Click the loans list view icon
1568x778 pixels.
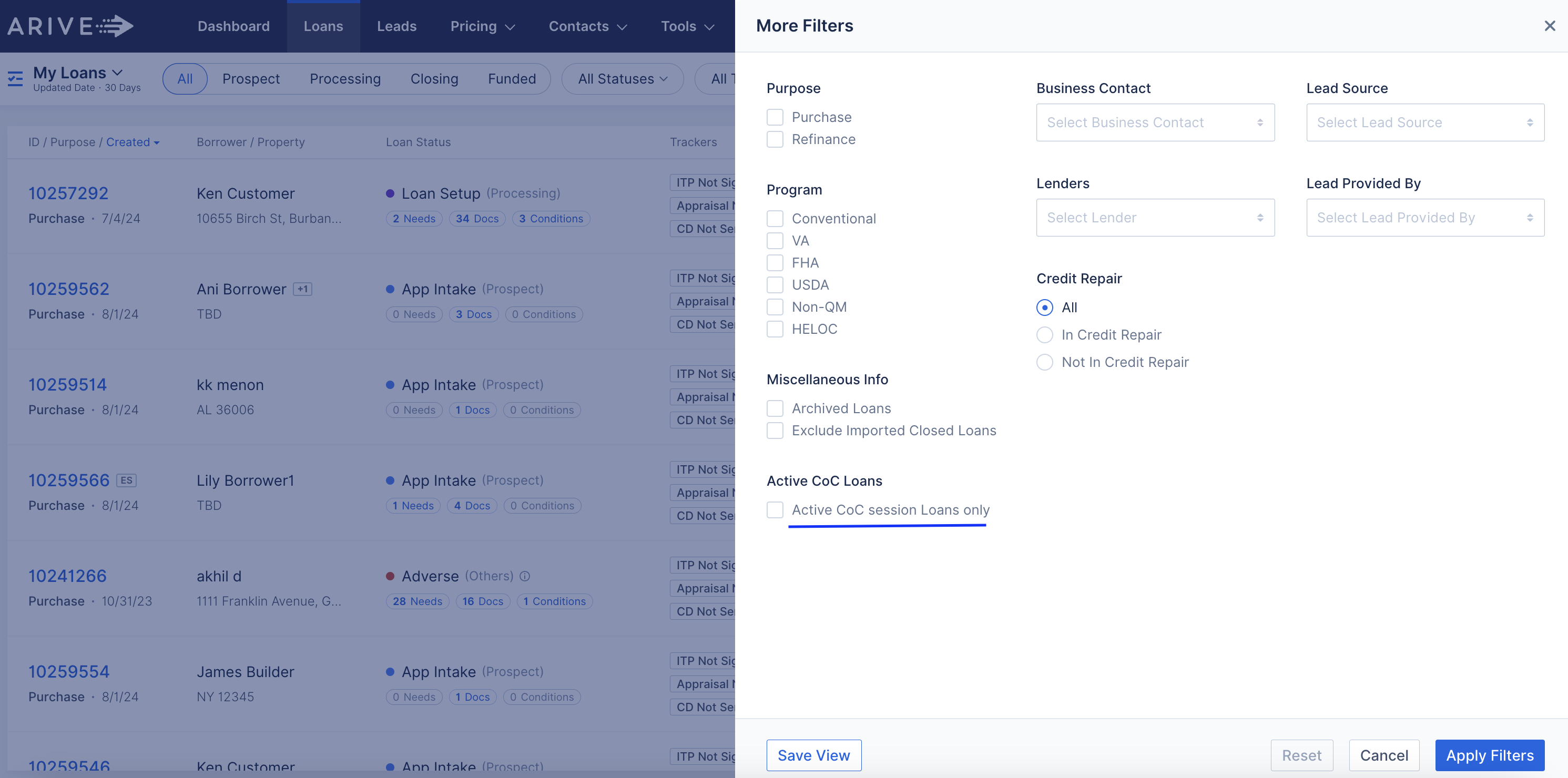(15, 78)
